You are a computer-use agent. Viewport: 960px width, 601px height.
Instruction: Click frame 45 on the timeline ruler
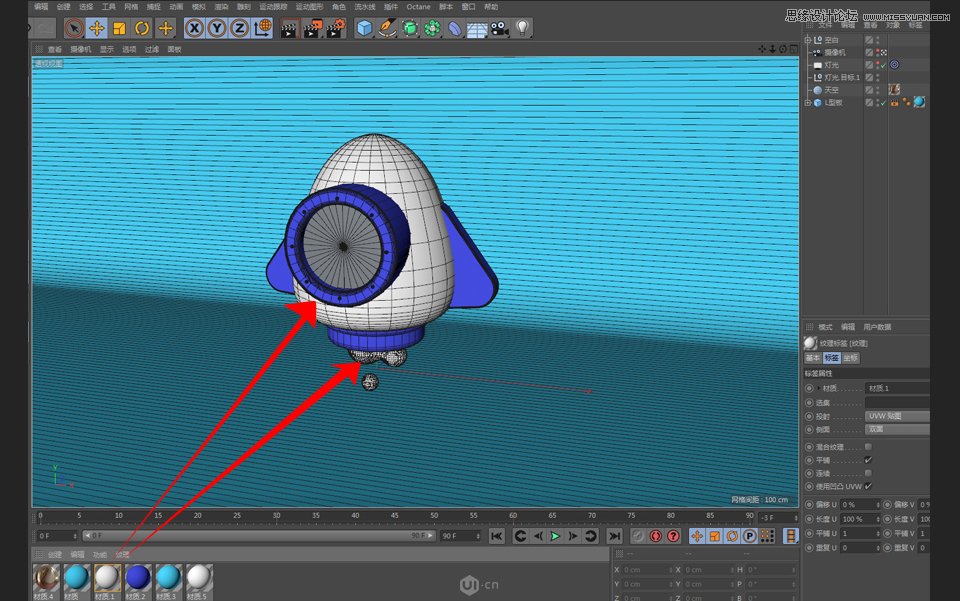396,515
